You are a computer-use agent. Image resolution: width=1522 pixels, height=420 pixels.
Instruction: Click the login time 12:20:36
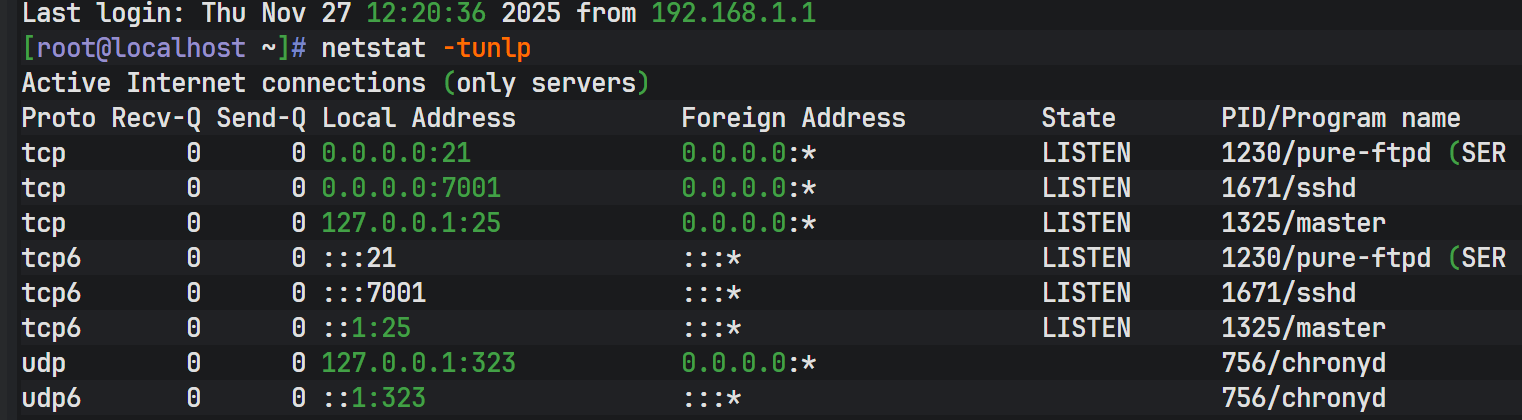coord(426,14)
